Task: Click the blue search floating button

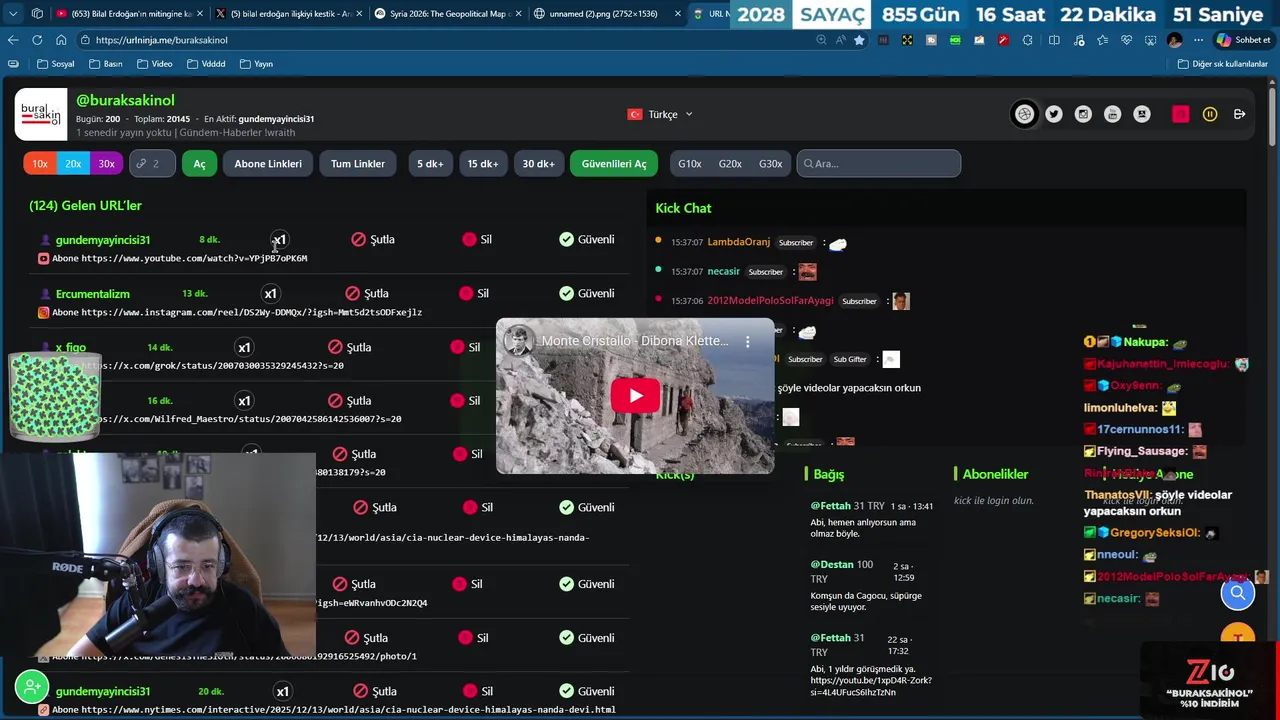Action: coord(1238,593)
